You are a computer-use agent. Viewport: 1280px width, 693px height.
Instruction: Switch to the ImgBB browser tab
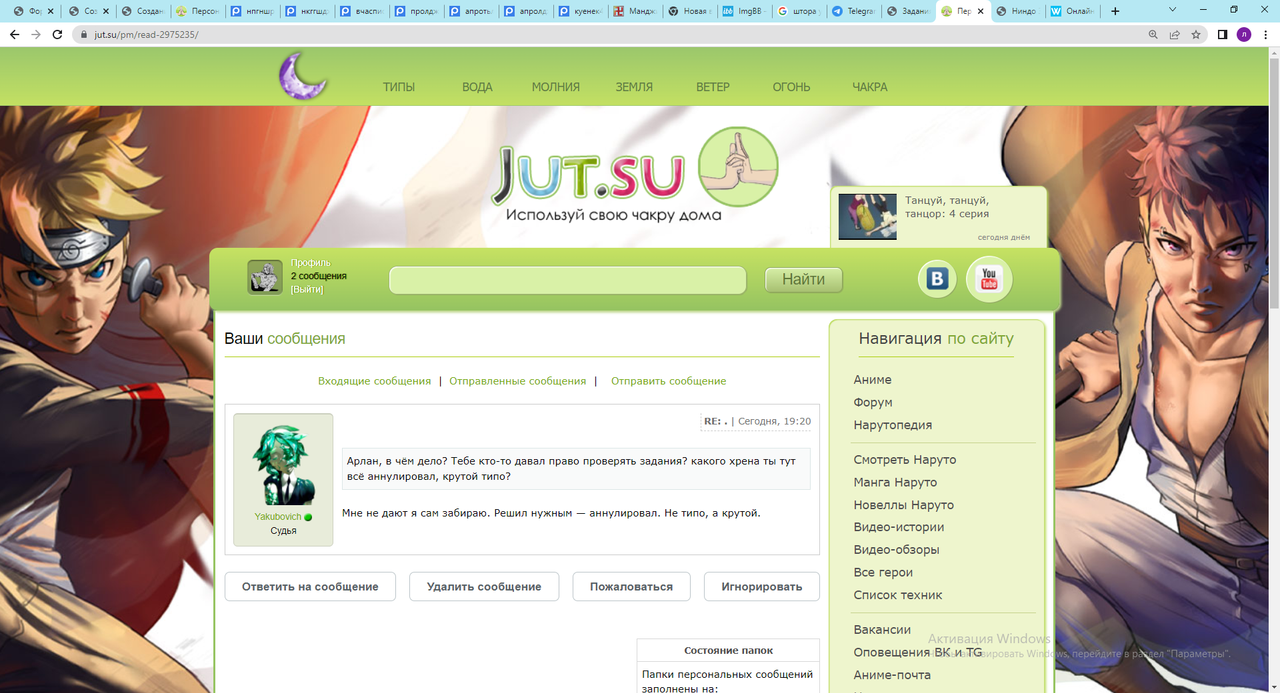tap(744, 11)
